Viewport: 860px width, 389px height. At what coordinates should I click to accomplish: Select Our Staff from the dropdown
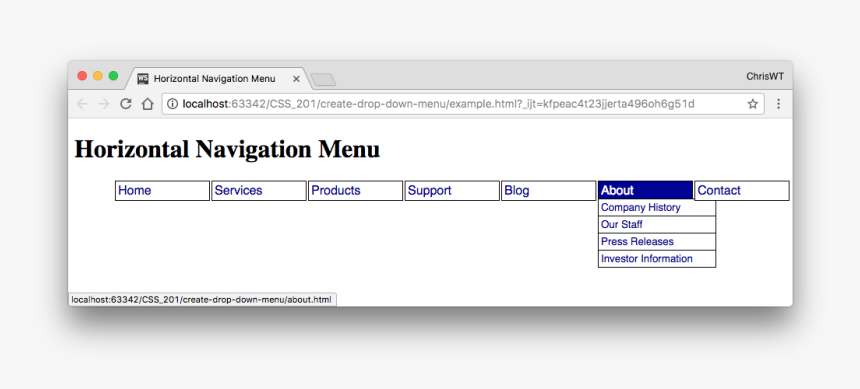(x=657, y=225)
